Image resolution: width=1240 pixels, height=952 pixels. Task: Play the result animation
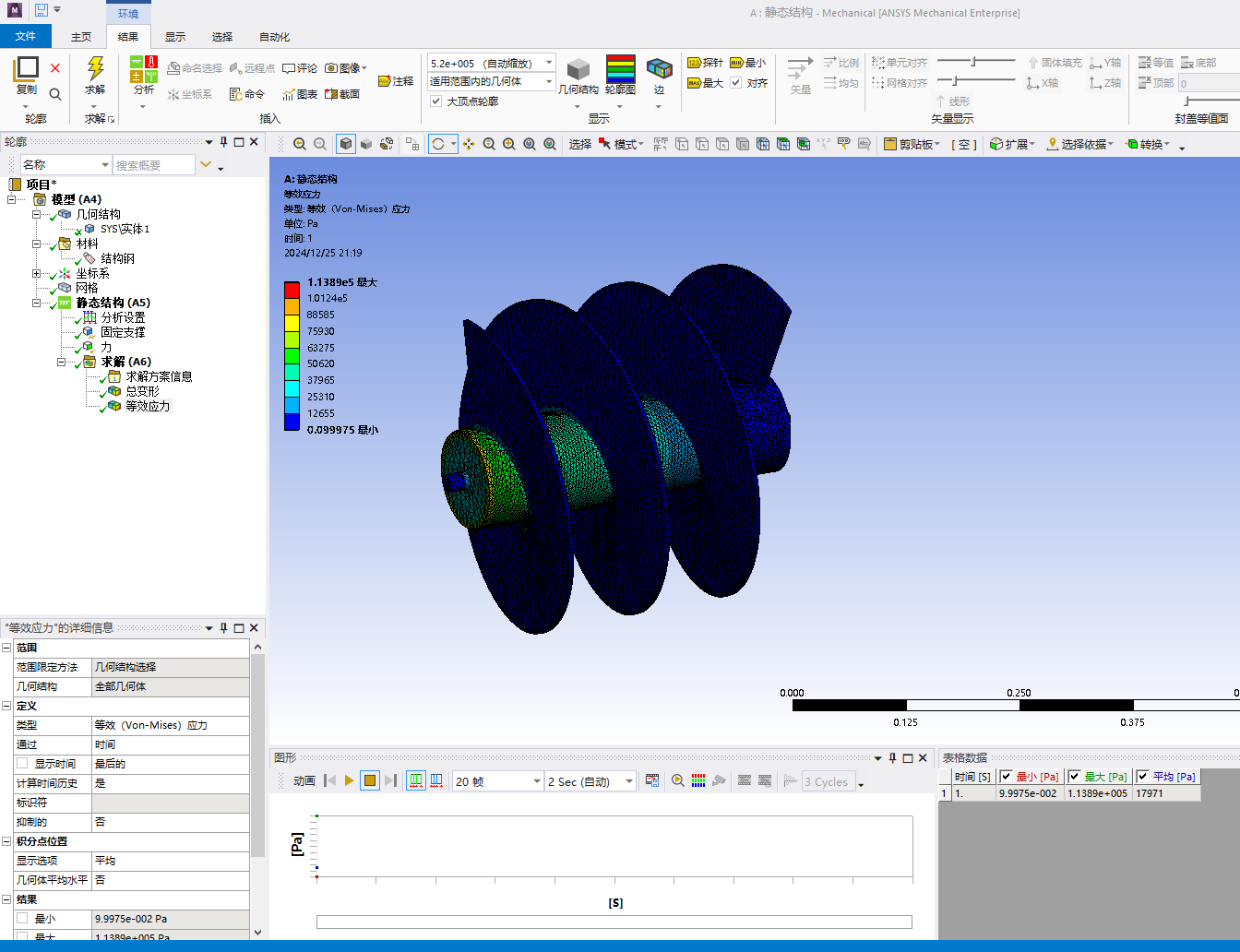click(349, 780)
